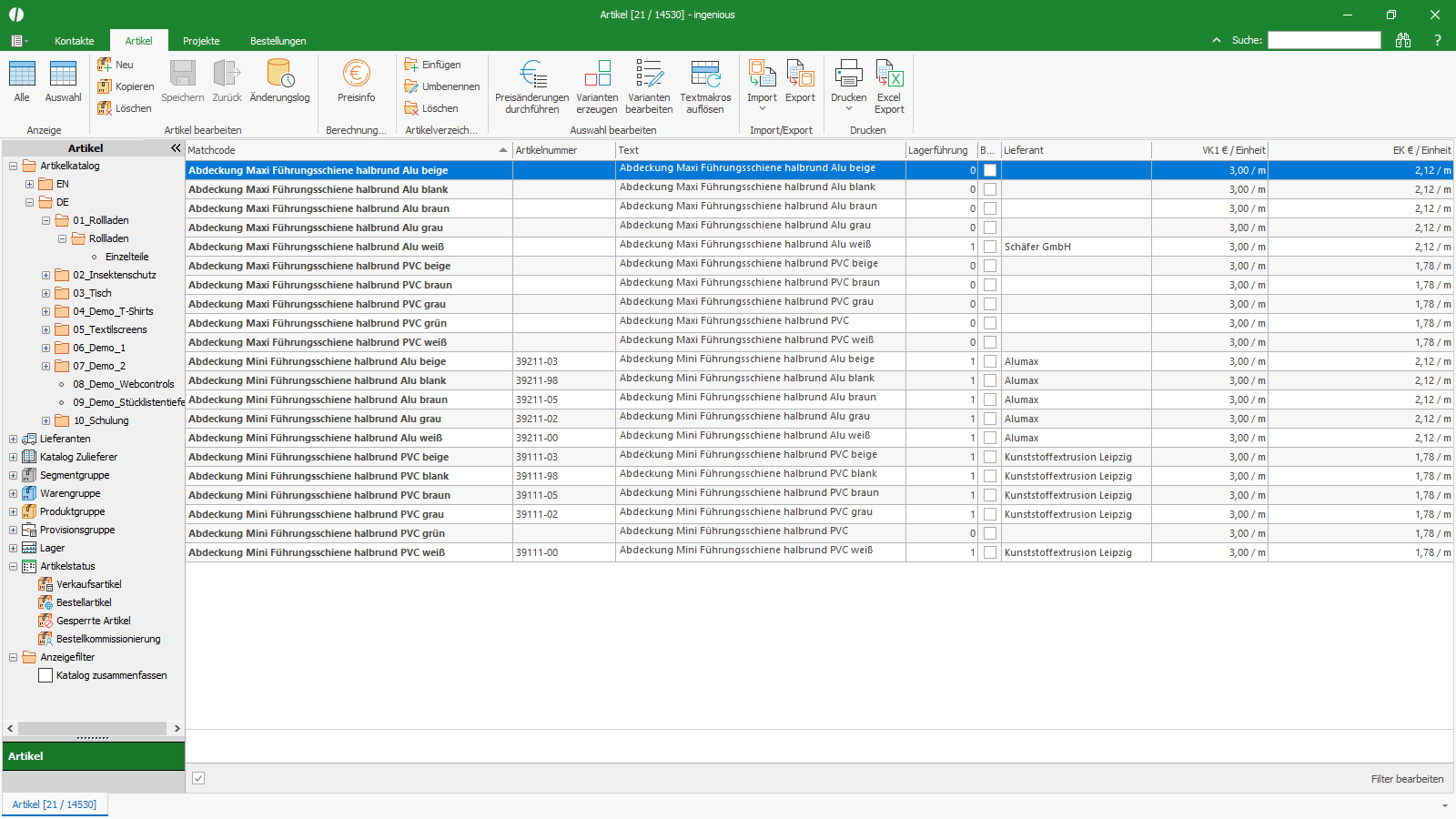
Task: Switch to the Bestellungen tab
Action: [x=278, y=41]
